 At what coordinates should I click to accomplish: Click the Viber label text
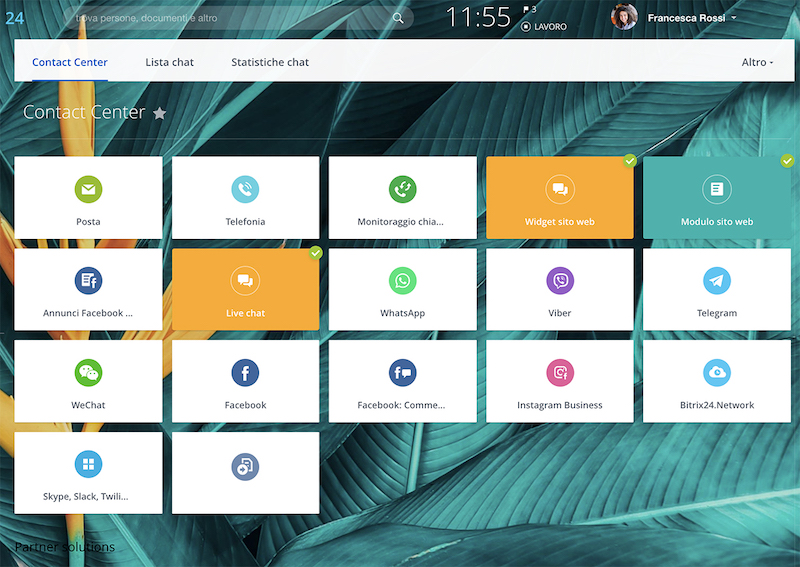coord(560,313)
